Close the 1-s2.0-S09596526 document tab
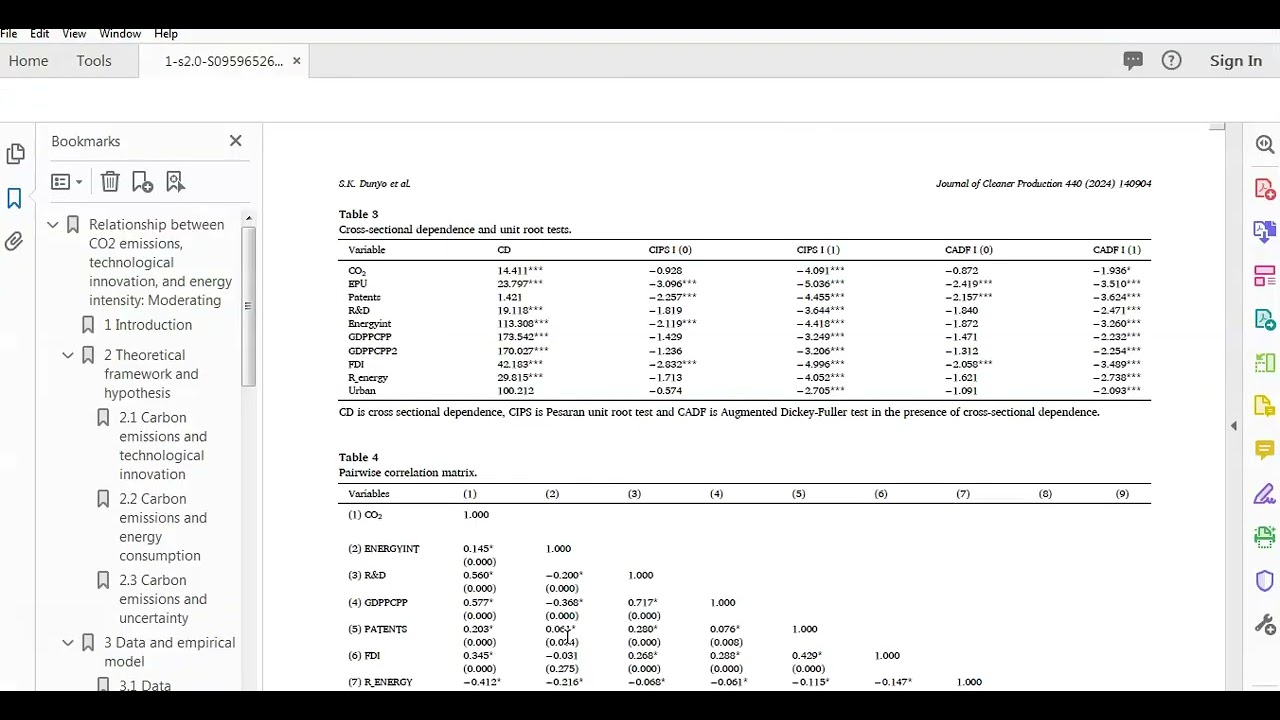Viewport: 1280px width, 720px height. (296, 61)
